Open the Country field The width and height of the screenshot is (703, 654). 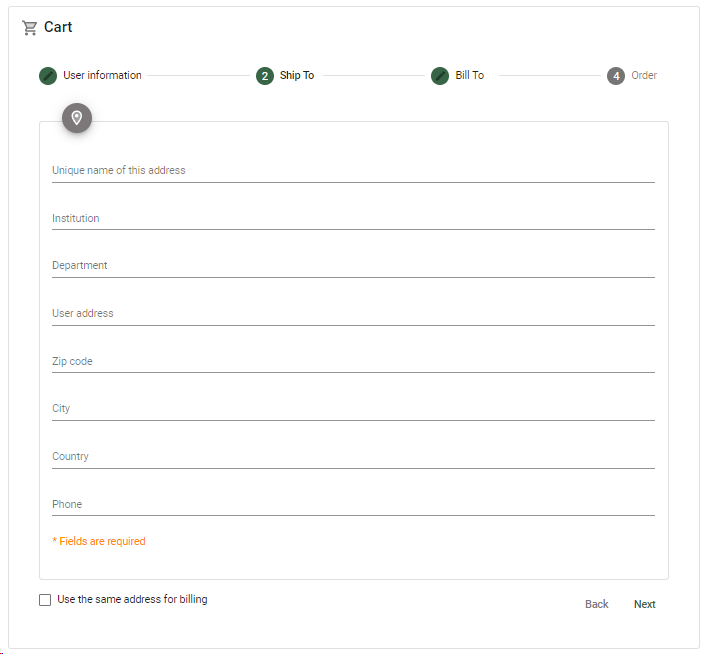click(353, 457)
